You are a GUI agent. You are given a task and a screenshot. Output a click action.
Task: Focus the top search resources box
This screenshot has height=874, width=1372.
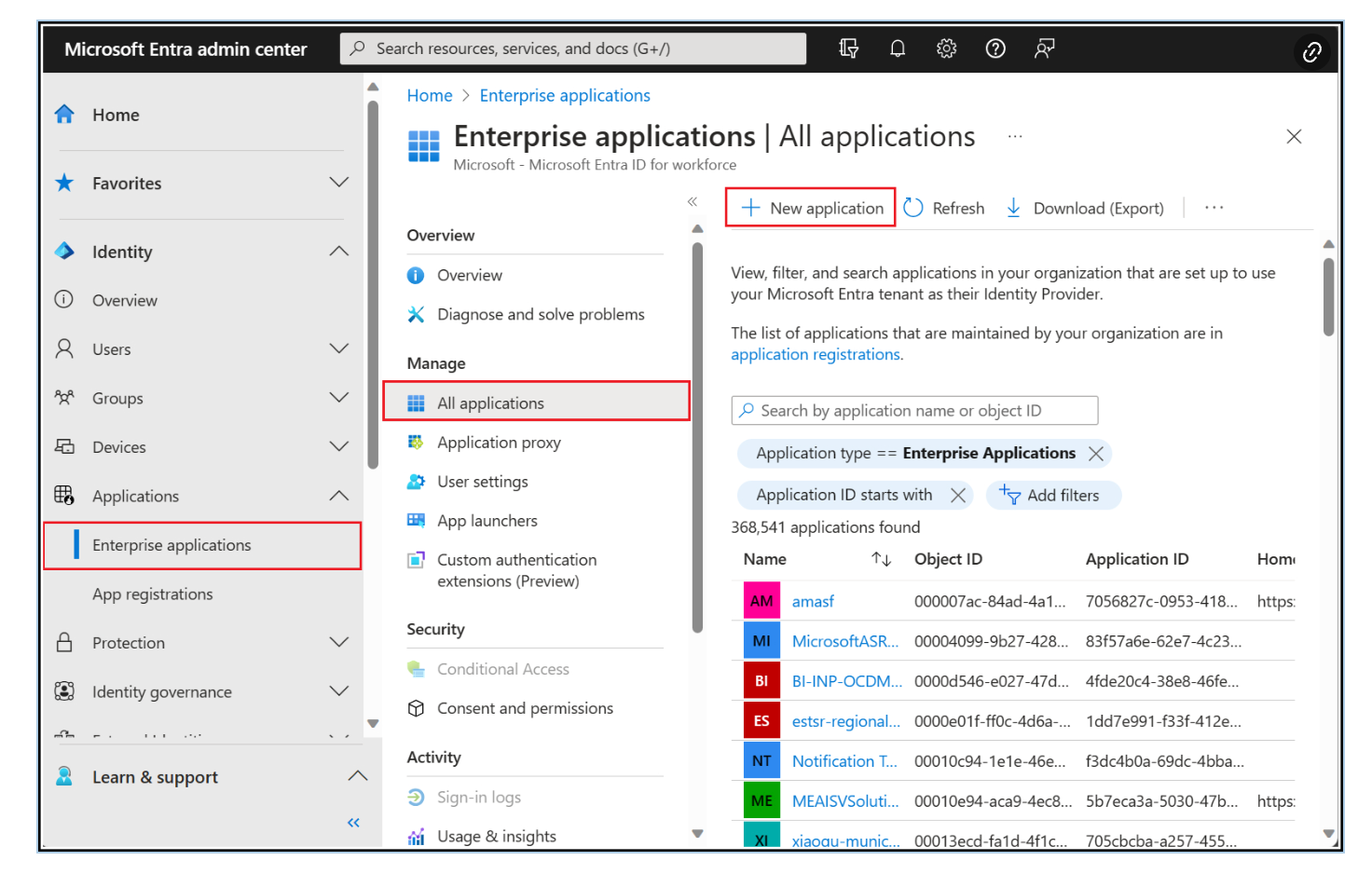(573, 48)
